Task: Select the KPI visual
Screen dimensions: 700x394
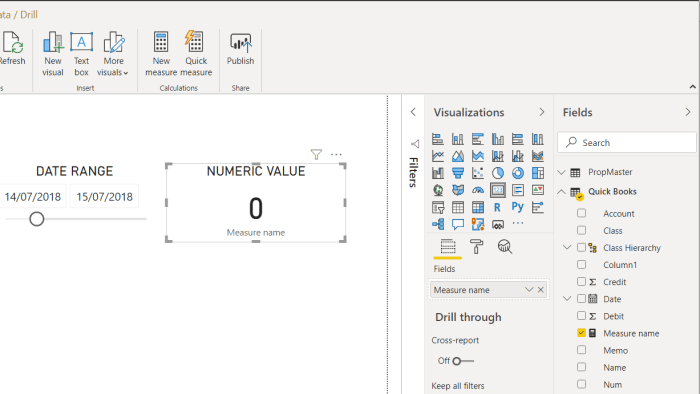Action: [538, 190]
